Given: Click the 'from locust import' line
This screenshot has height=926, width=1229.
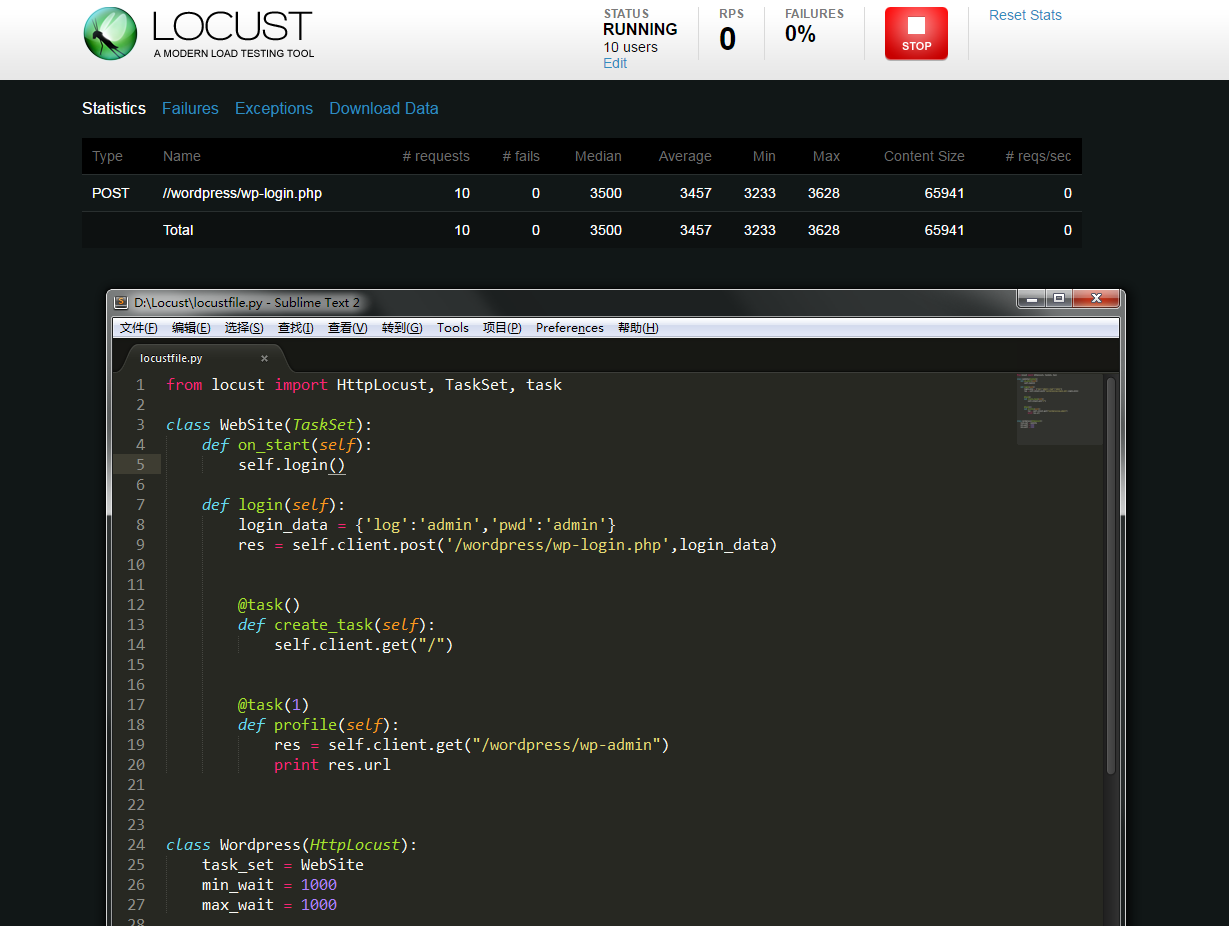Looking at the screenshot, I should [364, 384].
